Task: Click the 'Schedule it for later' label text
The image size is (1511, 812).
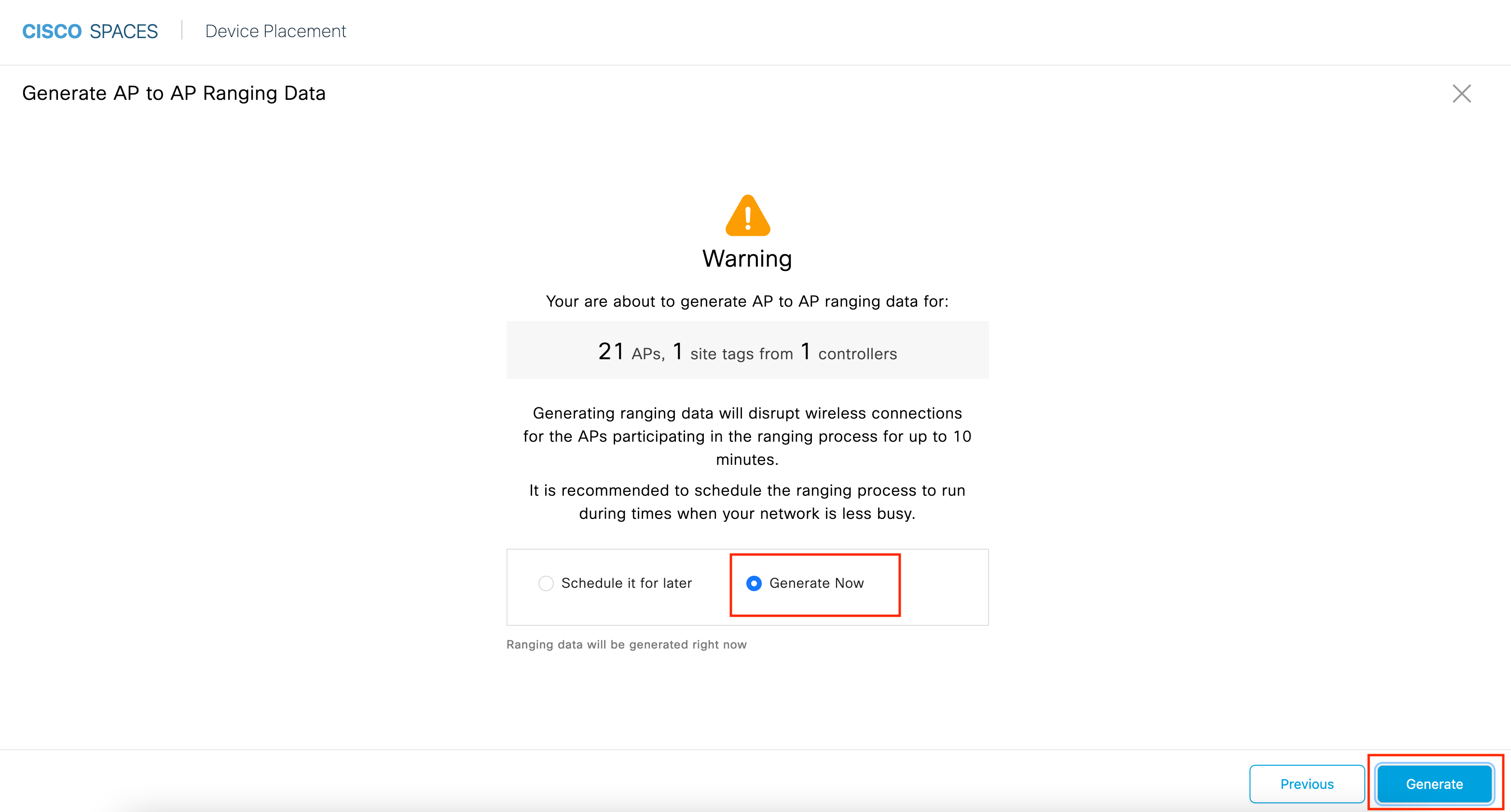Action: pyautogui.click(x=627, y=583)
